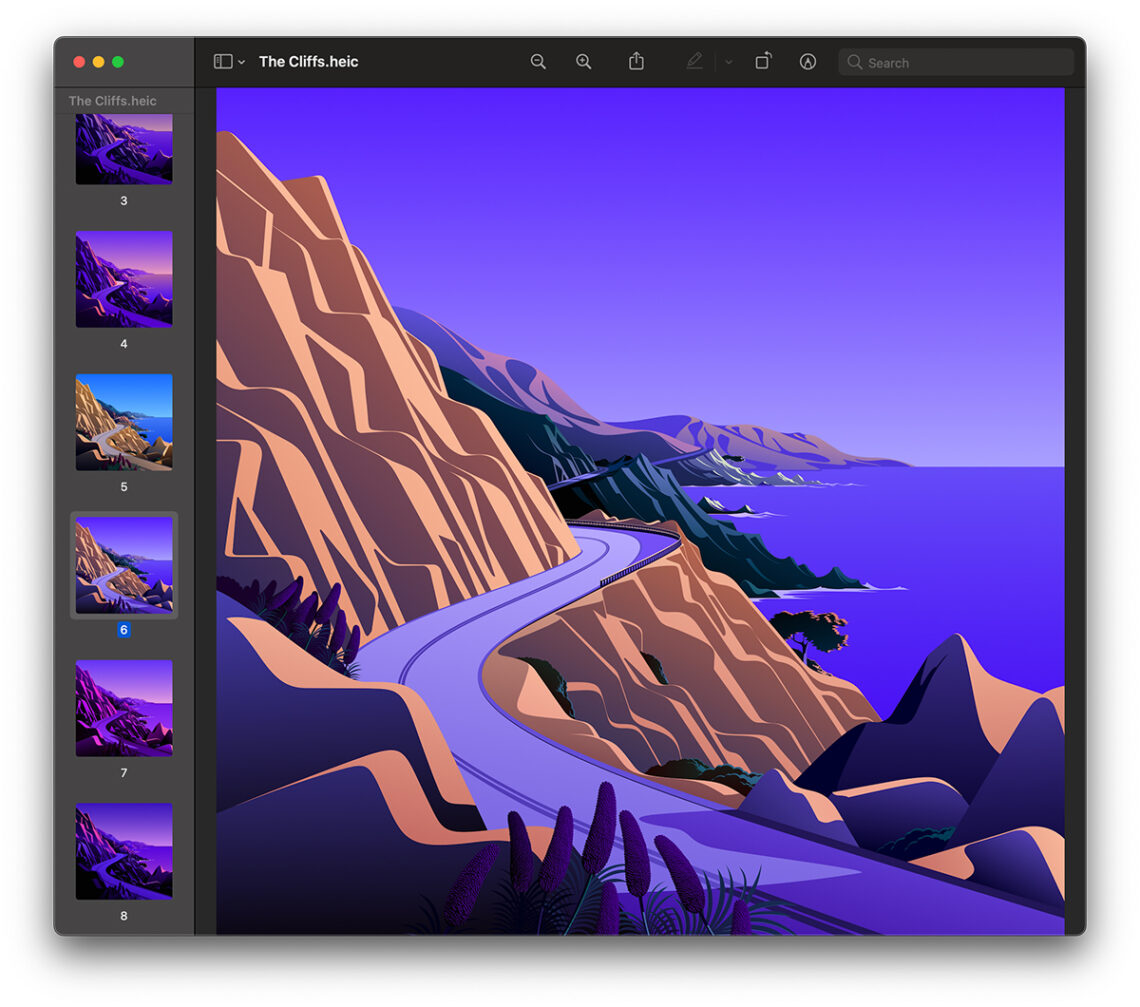Click the sidebar view icon
Image resolution: width=1140 pixels, height=1007 pixels.
point(220,61)
